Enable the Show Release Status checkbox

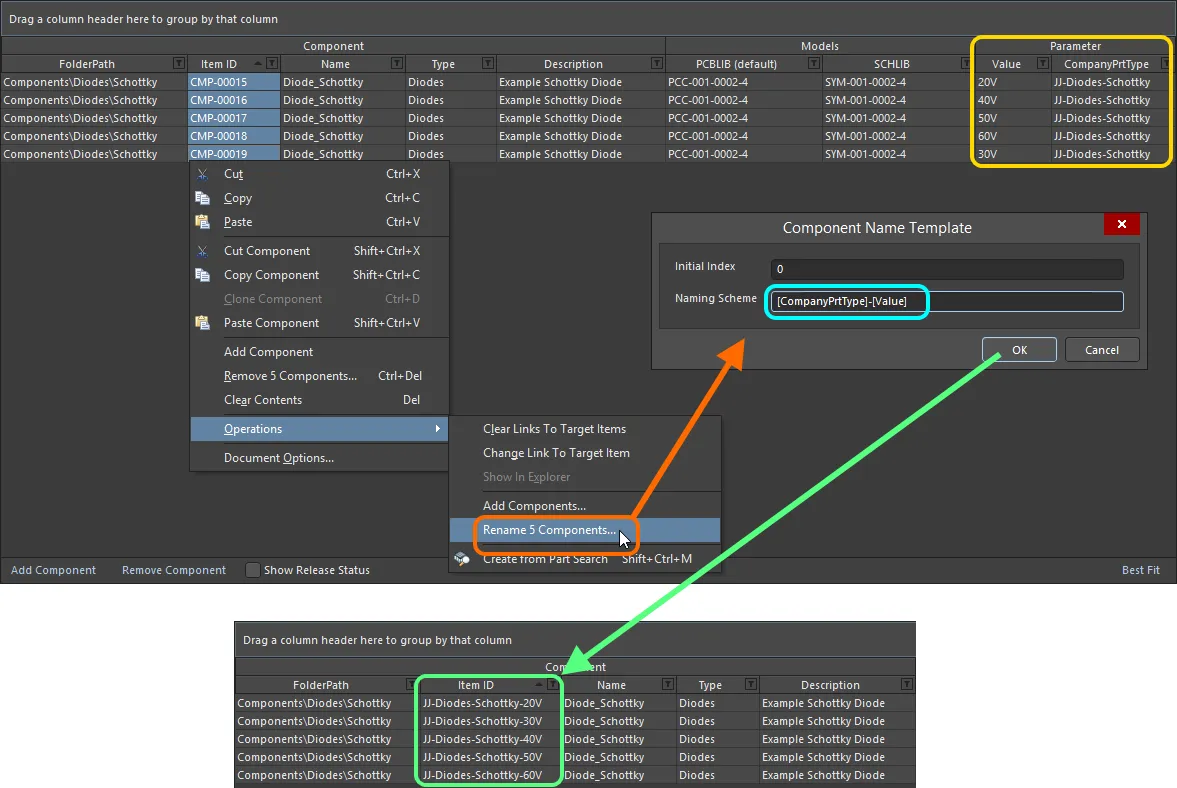point(253,570)
